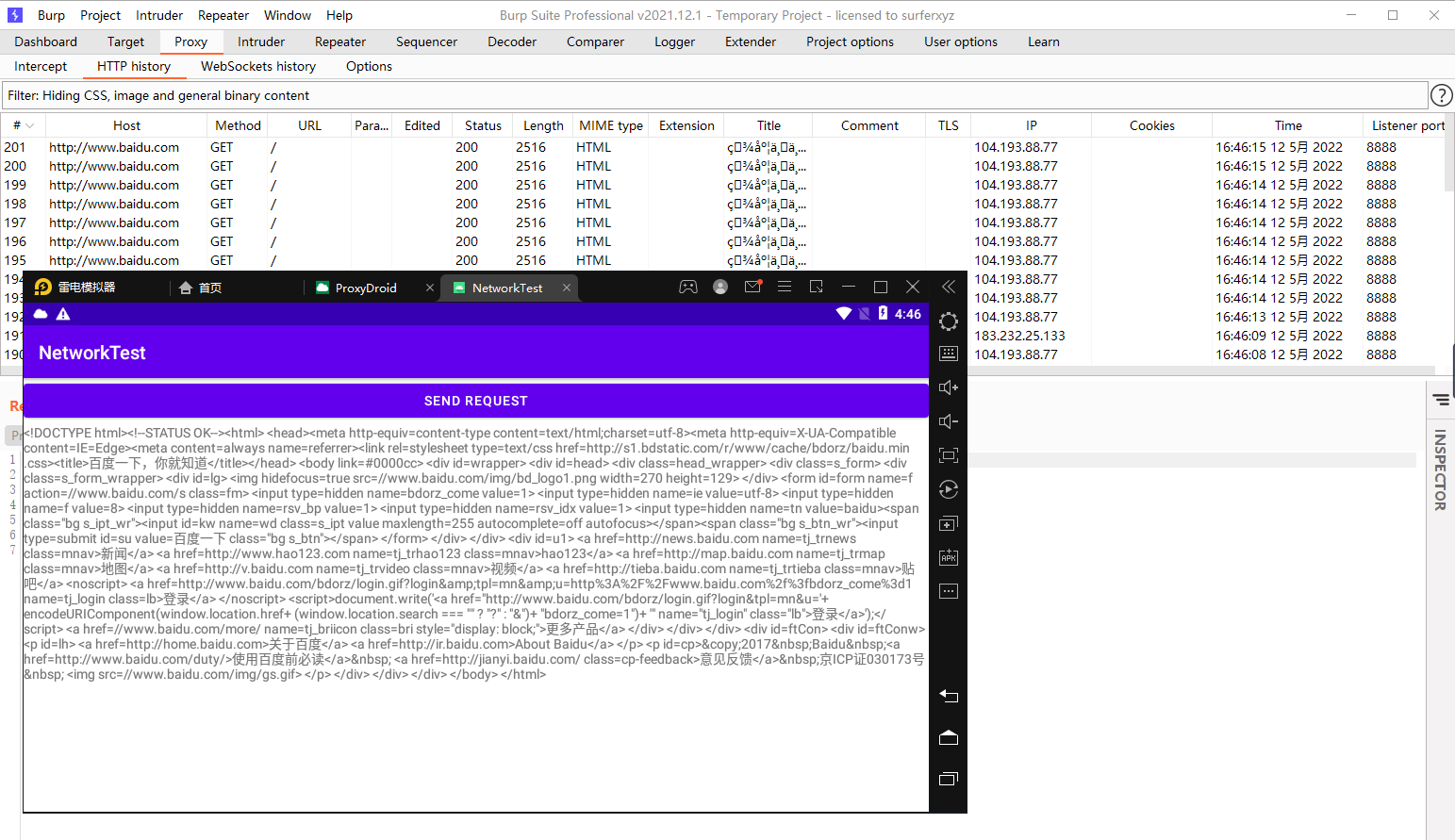Viewport: 1455px width, 840px height.
Task: Click the LDPlayer emulator logo icon
Action: click(x=43, y=287)
